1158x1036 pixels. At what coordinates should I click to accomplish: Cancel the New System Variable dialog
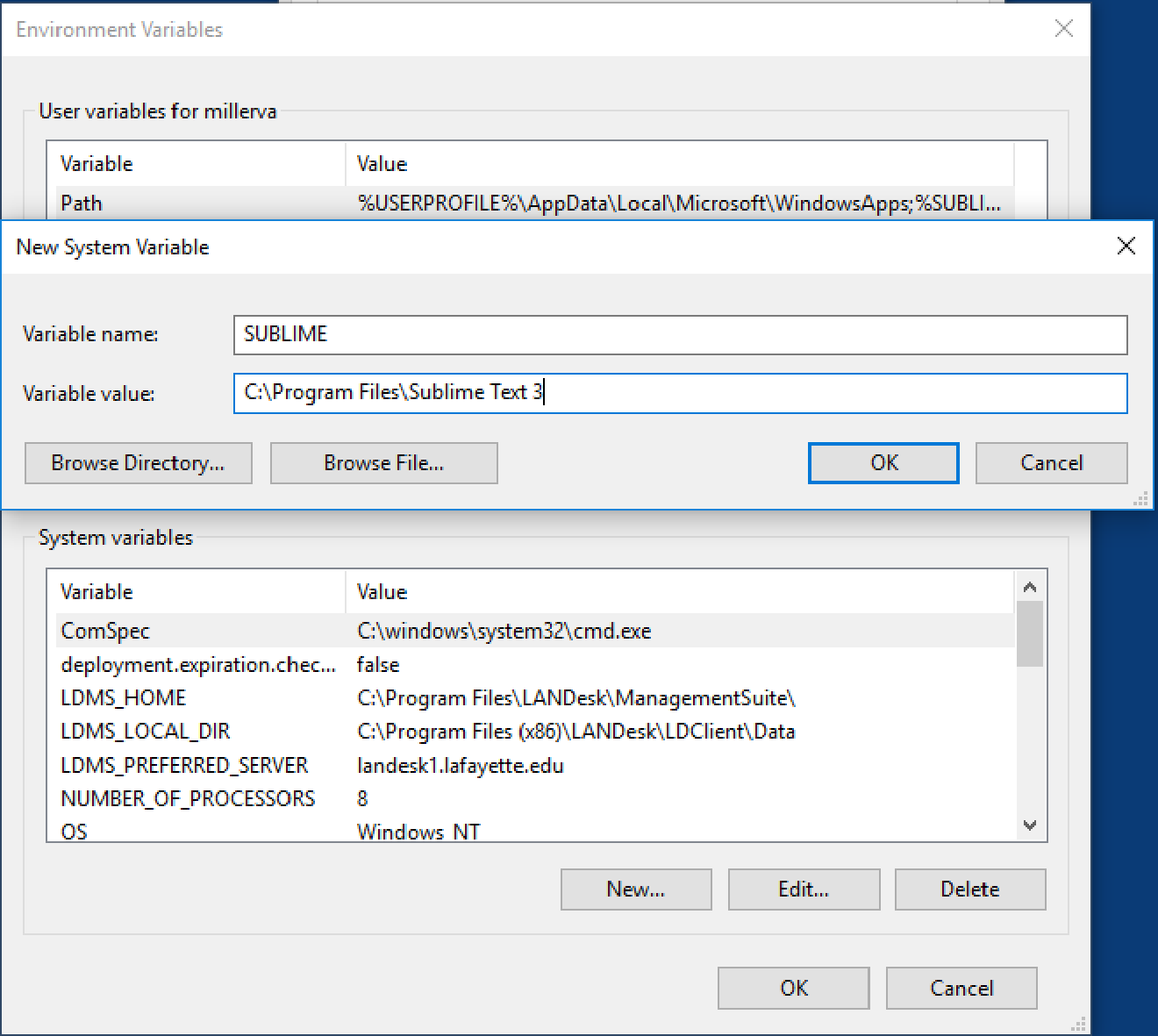tap(1050, 463)
